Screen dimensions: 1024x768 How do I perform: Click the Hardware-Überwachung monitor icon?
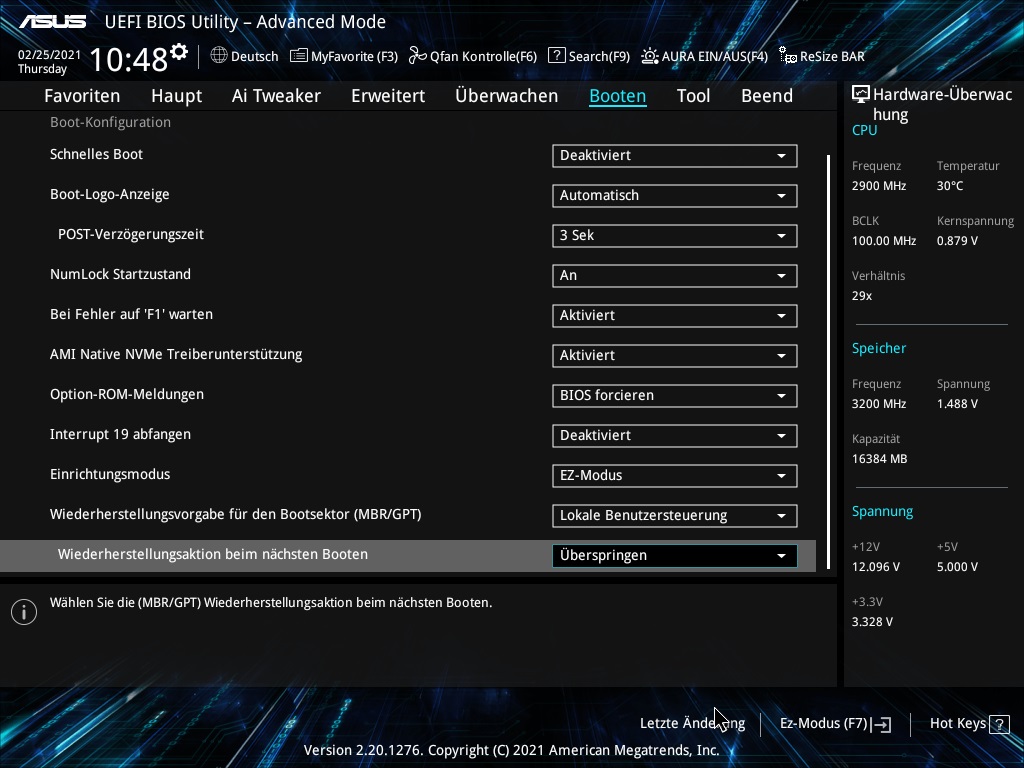[x=861, y=94]
